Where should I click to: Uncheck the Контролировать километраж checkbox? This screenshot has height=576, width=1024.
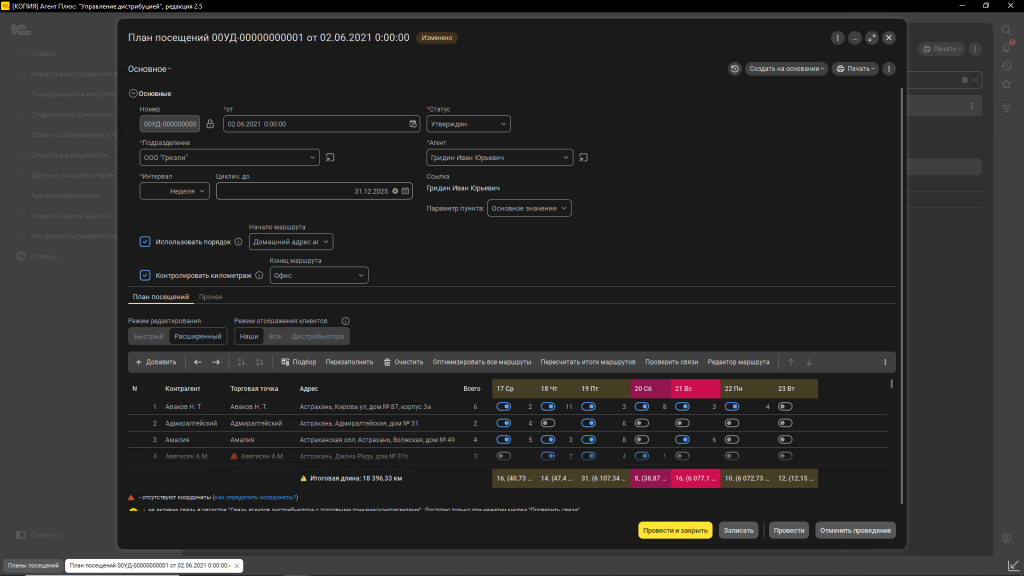[145, 275]
